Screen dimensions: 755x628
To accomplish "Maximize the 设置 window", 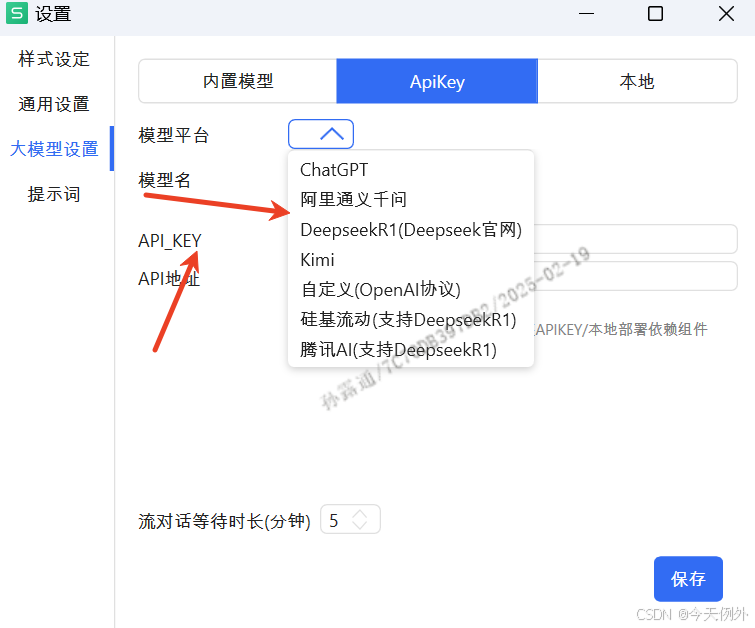I will pyautogui.click(x=655, y=13).
